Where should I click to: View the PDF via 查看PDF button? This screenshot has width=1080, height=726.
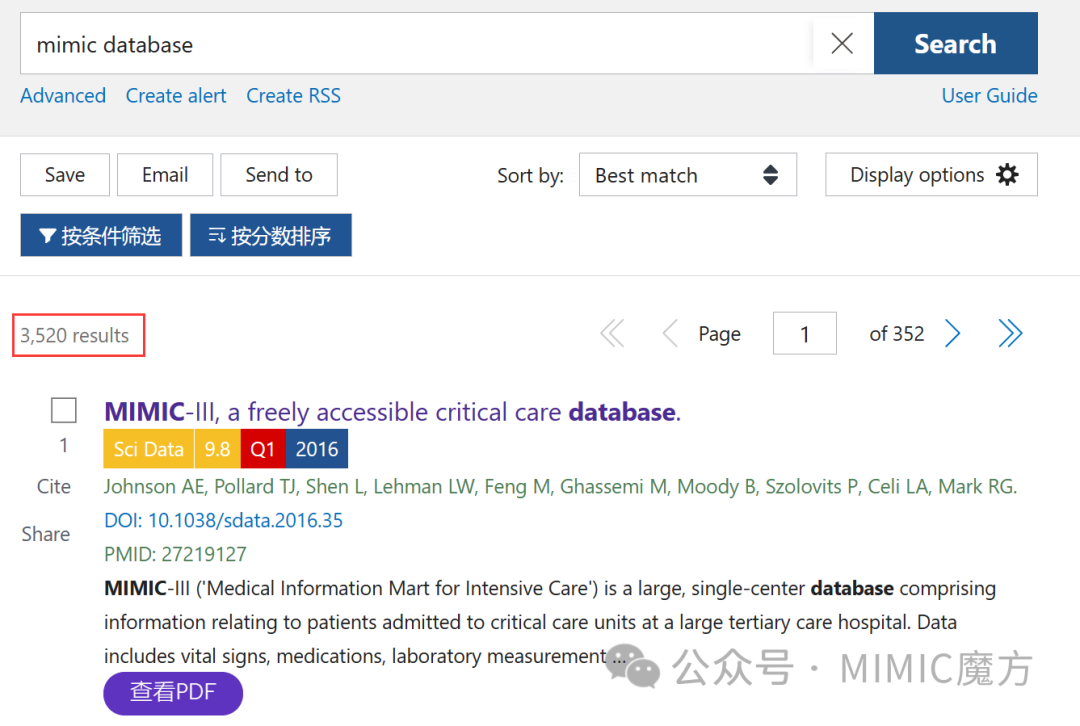172,693
